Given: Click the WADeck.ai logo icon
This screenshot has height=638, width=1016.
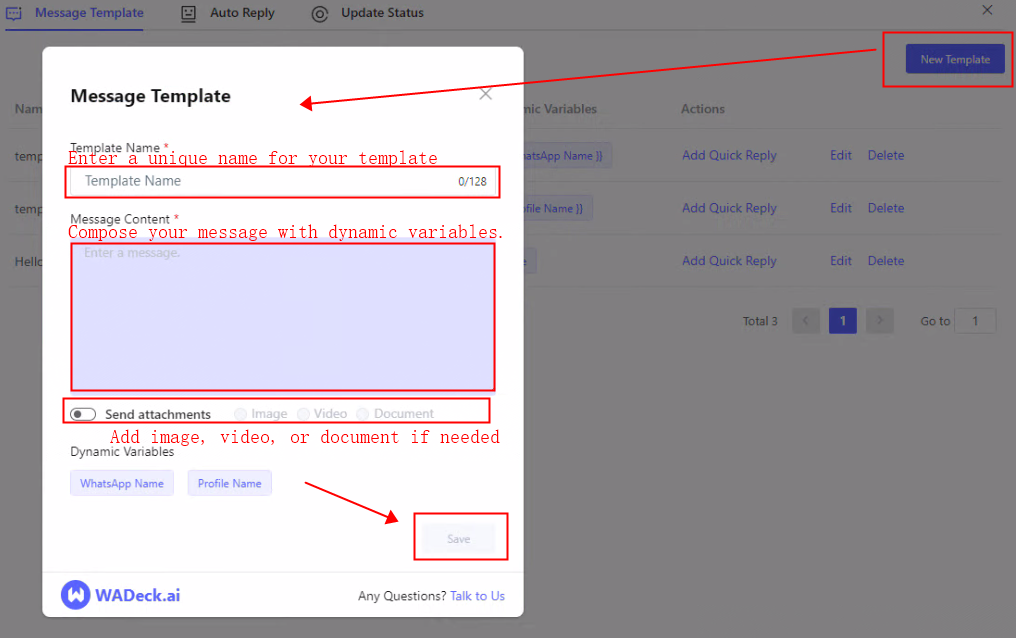Looking at the screenshot, I should (76, 595).
